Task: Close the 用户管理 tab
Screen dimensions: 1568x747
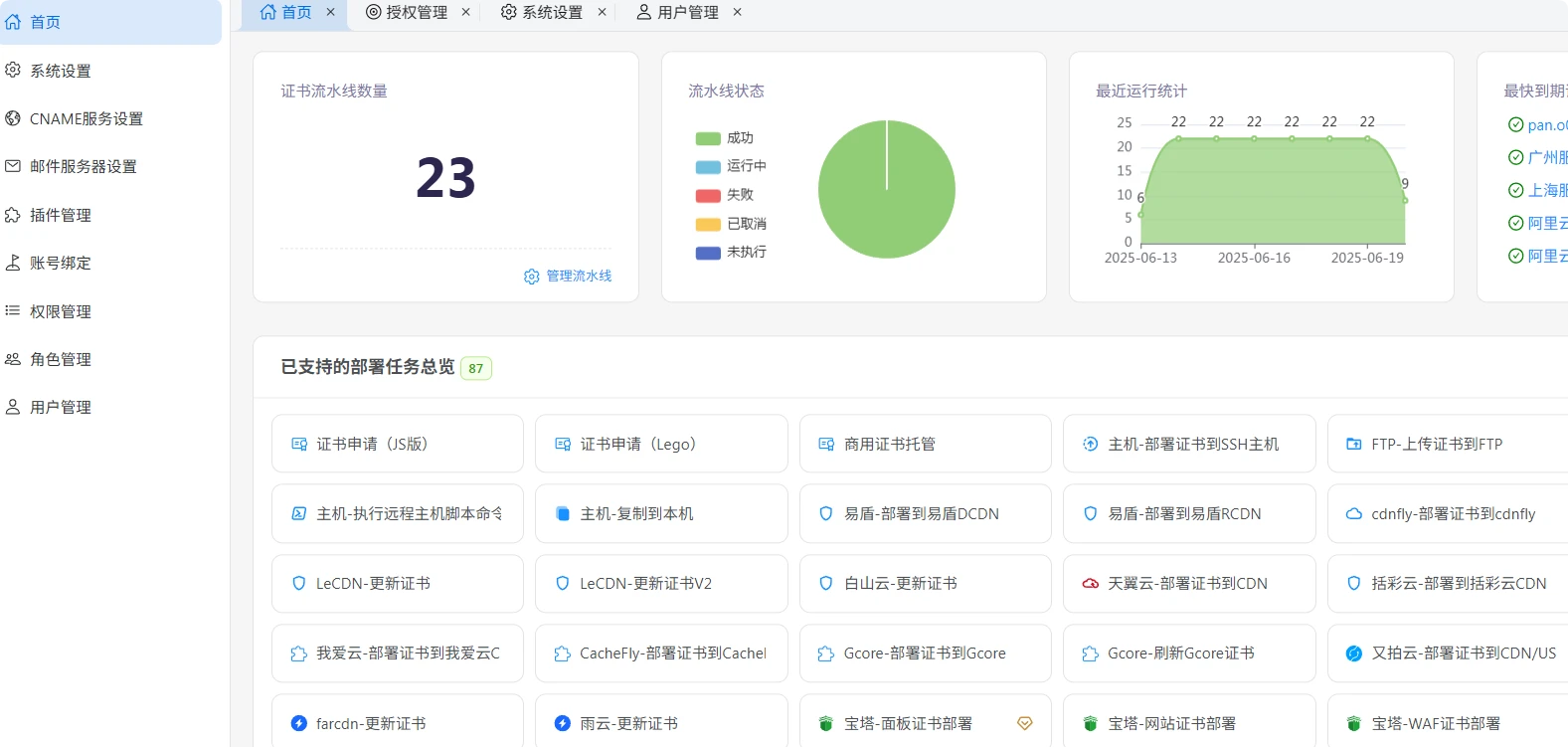Action: [x=737, y=12]
